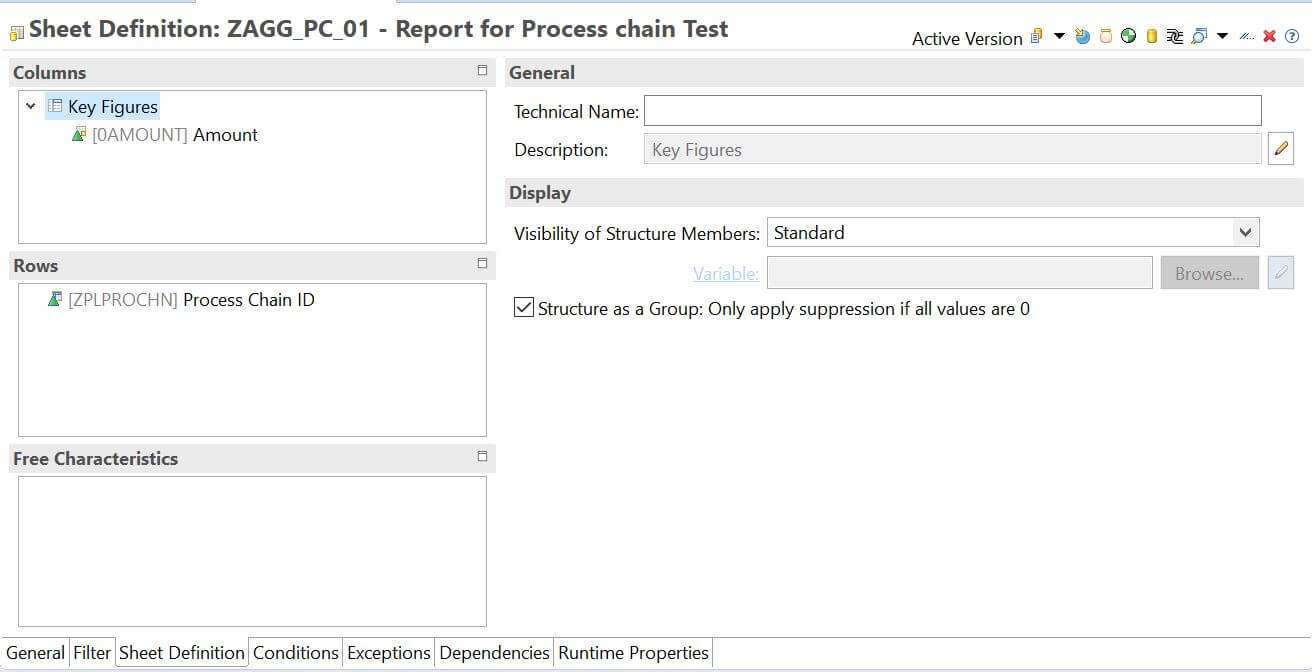Open the dropdown arrow next to the copy icon

click(x=1060, y=35)
